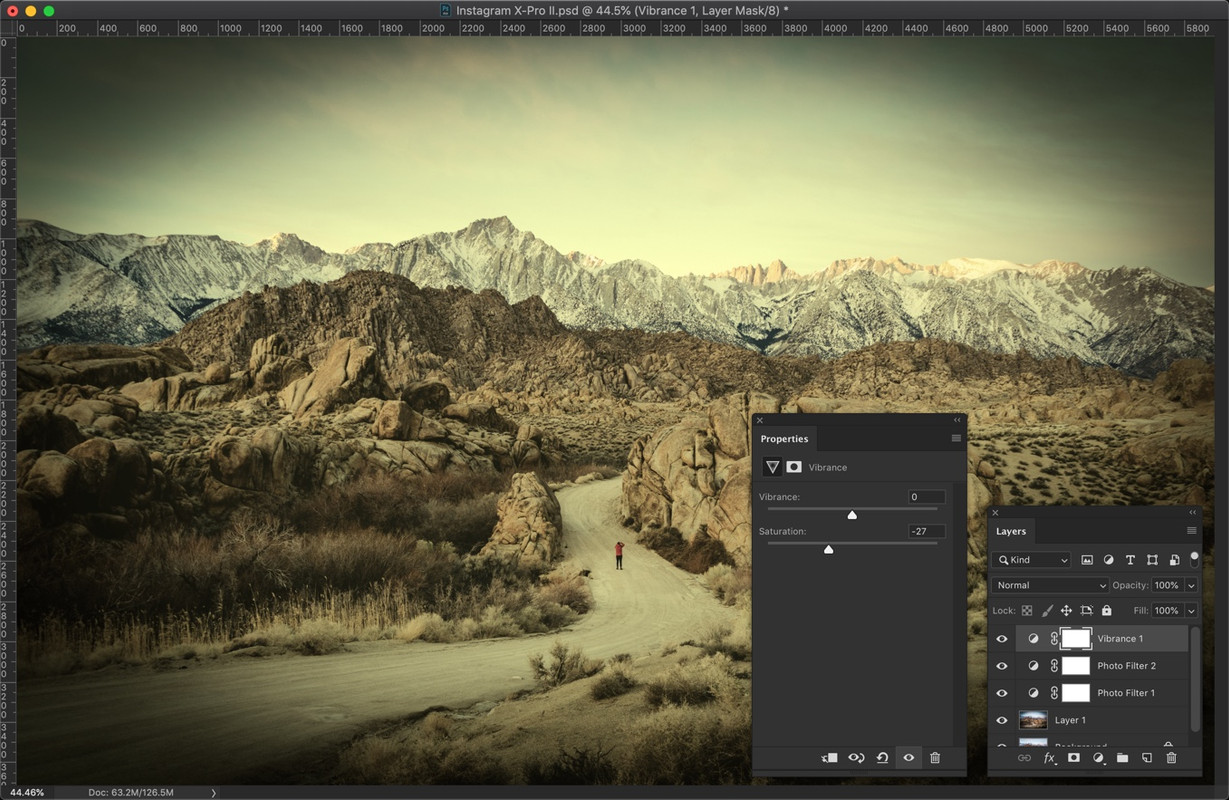Viewport: 1229px width, 800px height.
Task: Click the Layer 1 image thumbnail
Action: click(x=1033, y=720)
